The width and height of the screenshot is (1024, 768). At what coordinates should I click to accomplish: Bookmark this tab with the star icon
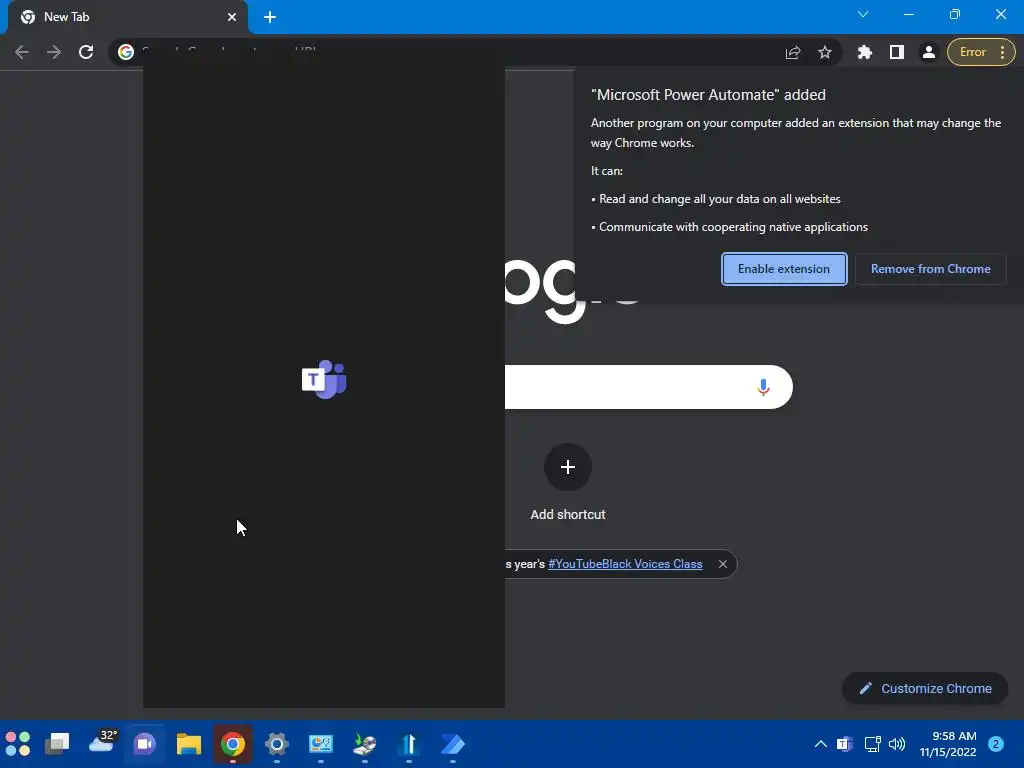[825, 52]
